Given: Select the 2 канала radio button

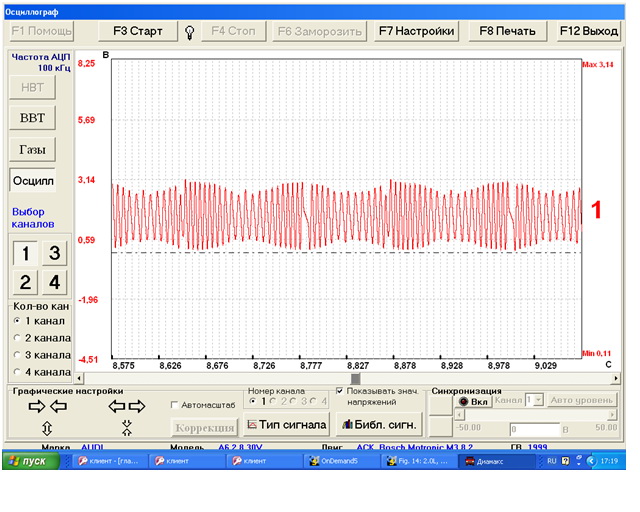Looking at the screenshot, I should (17, 338).
